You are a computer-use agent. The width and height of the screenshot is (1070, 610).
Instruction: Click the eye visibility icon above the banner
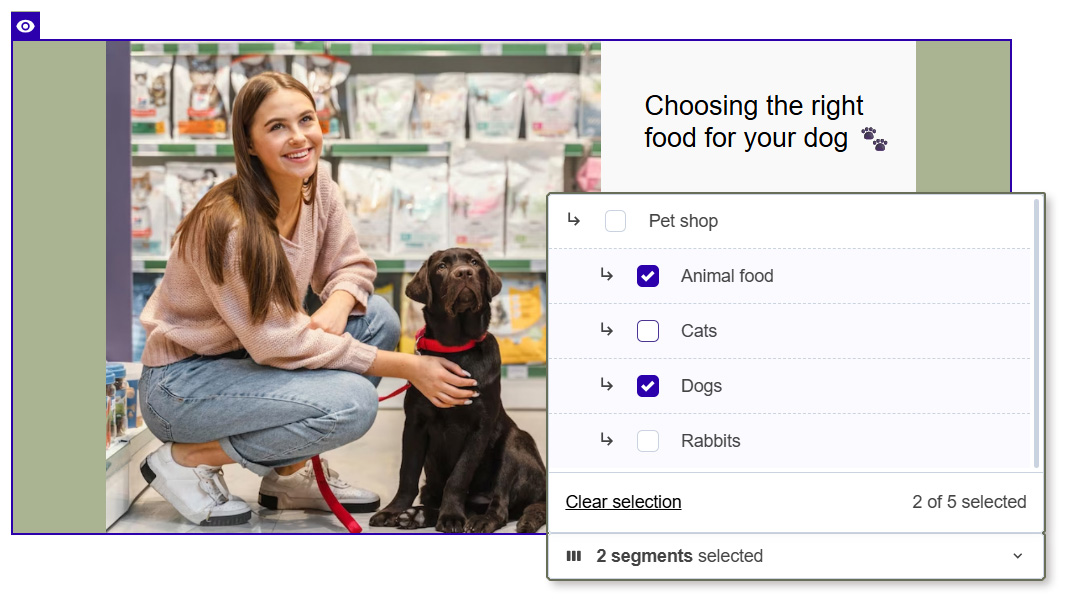26,26
